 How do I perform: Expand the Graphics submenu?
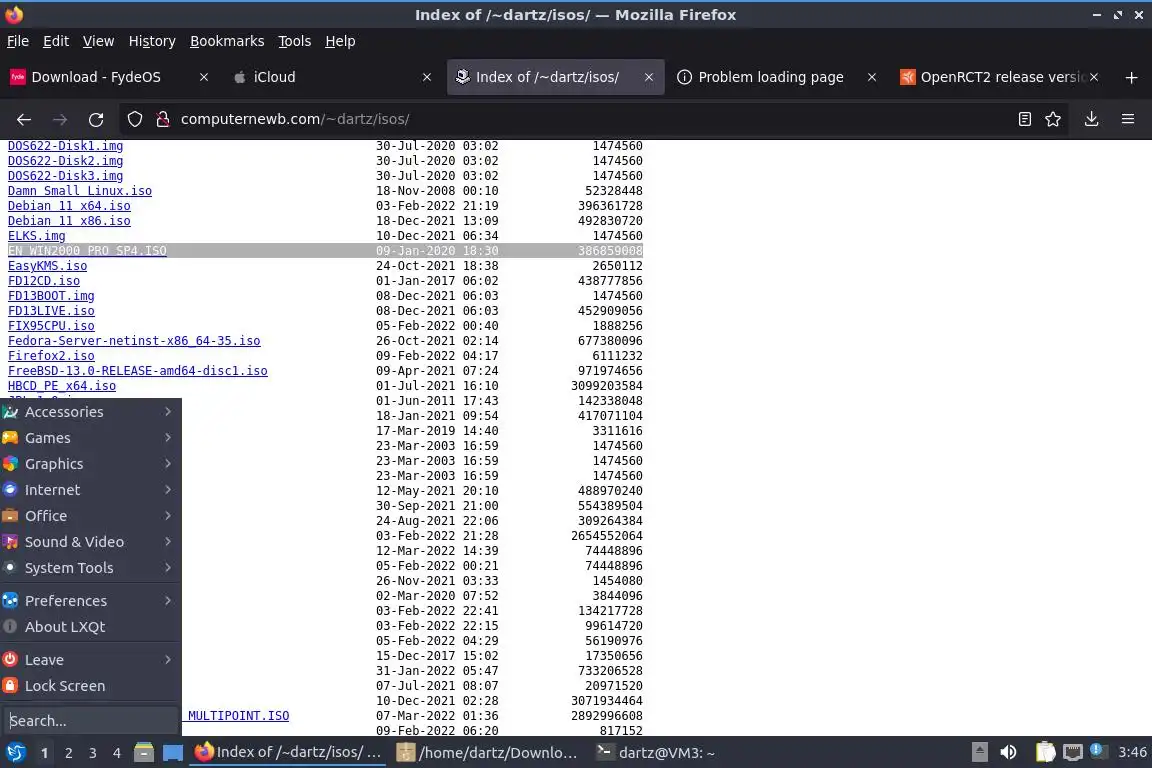[90, 464]
